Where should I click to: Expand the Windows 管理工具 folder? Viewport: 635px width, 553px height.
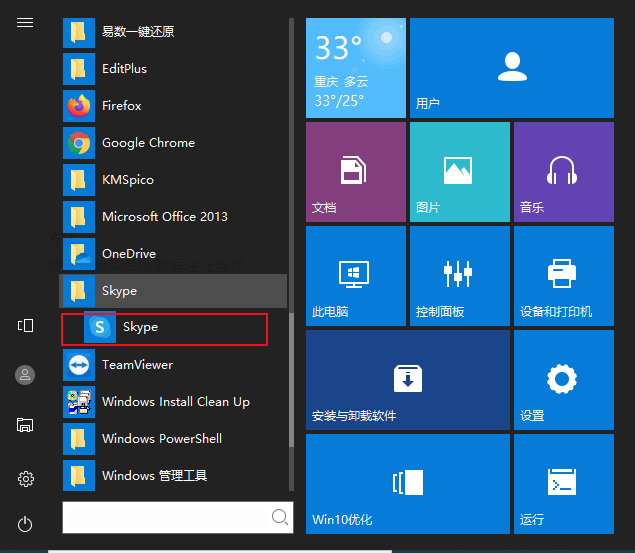[x=174, y=476]
